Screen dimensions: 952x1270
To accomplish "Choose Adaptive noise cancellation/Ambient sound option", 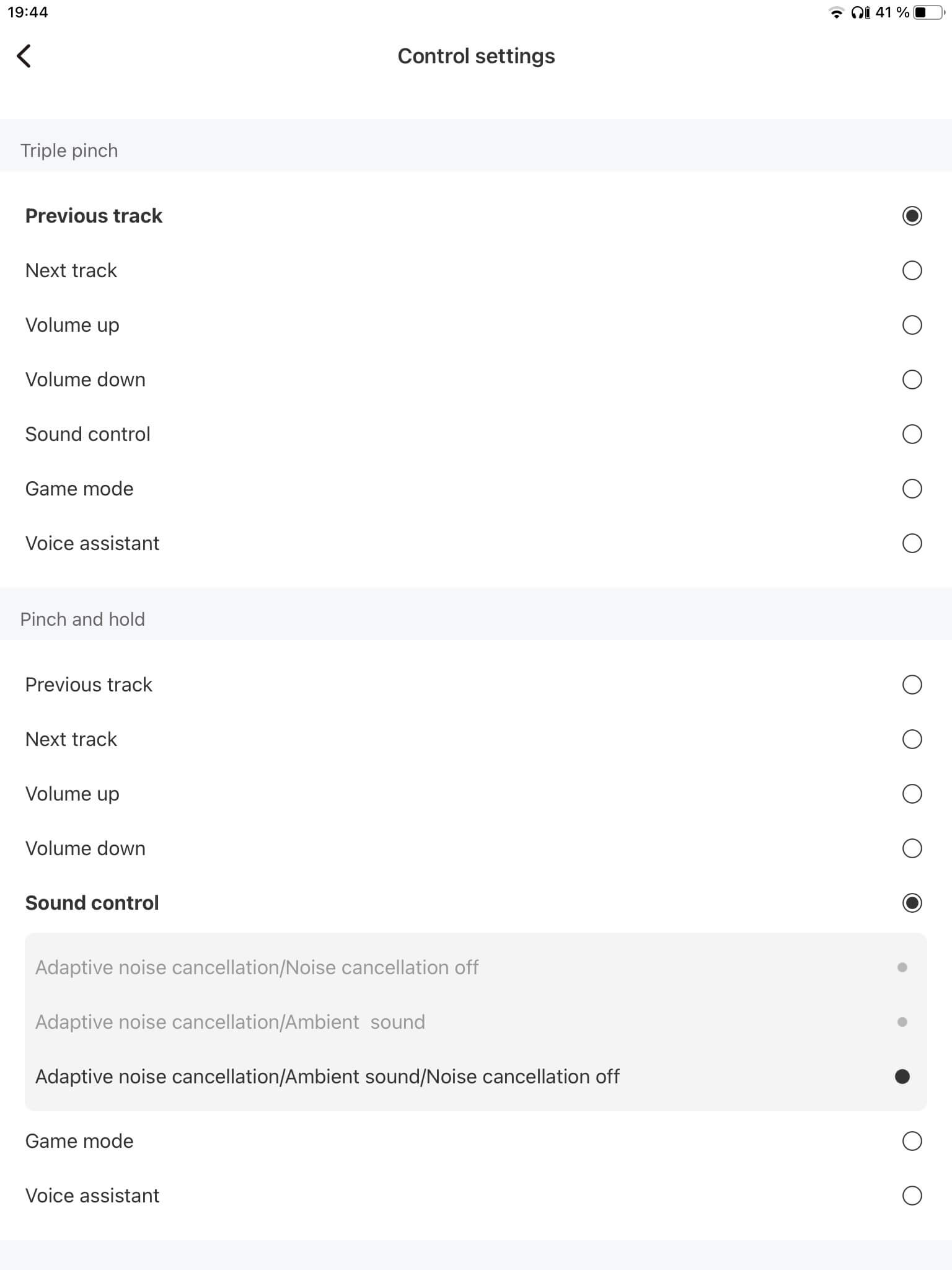I will pyautogui.click(x=902, y=1022).
